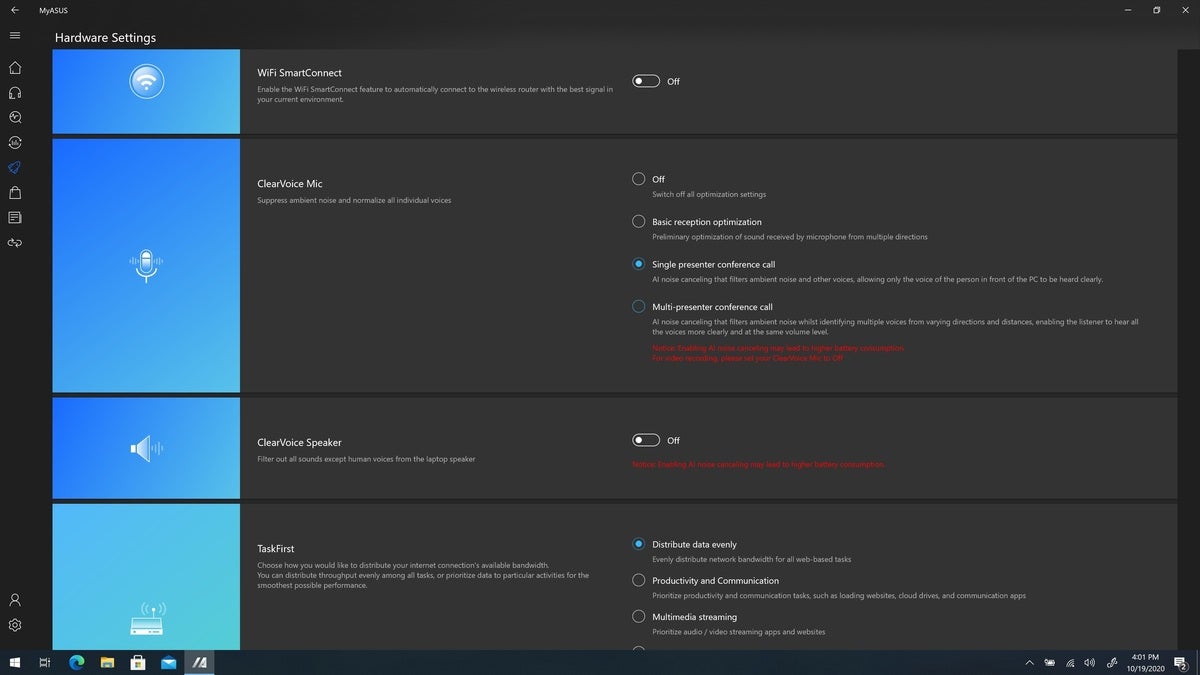Select Distribute data evenly option
The height and width of the screenshot is (675, 1200).
click(x=638, y=544)
